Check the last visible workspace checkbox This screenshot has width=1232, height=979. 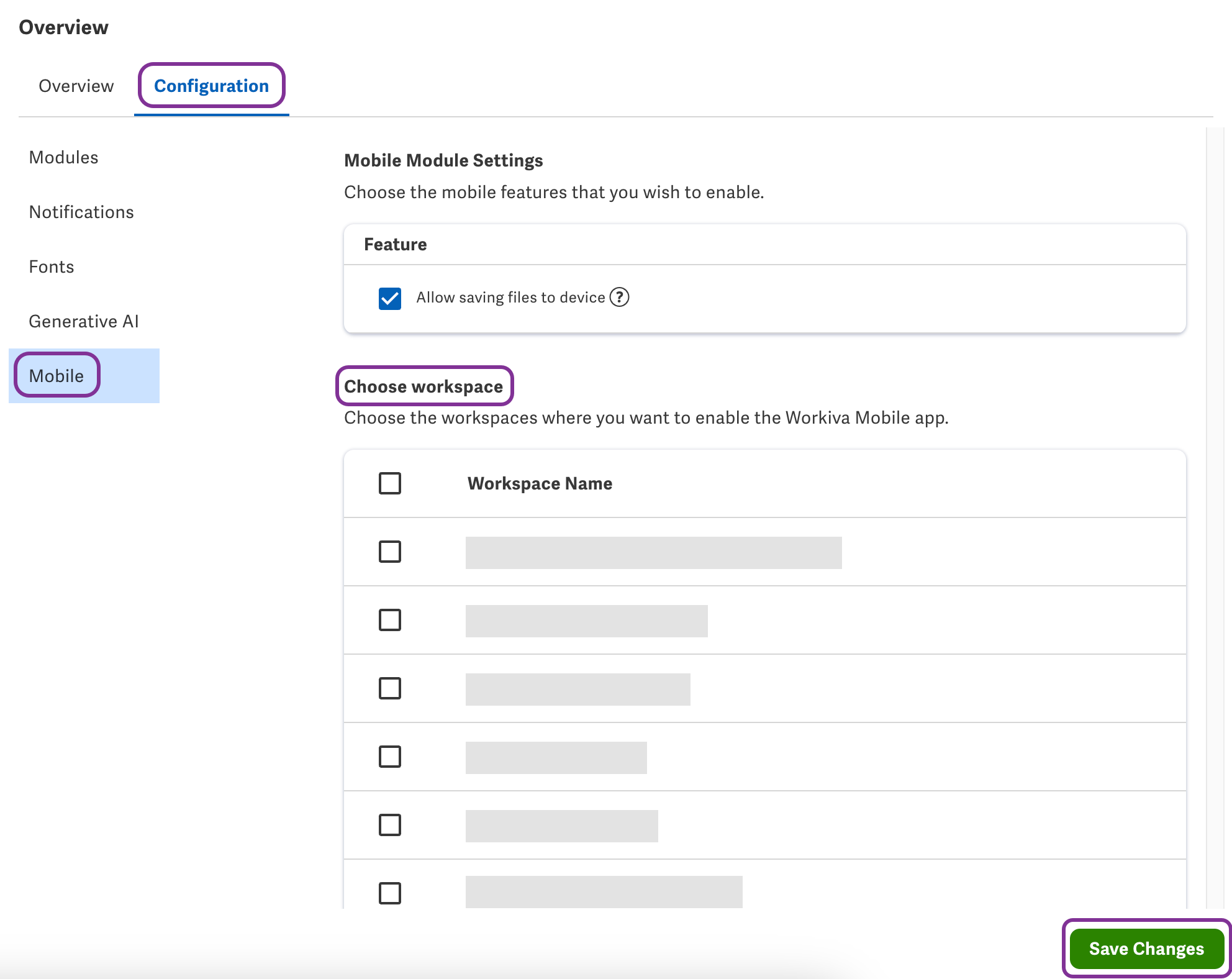tap(389, 893)
